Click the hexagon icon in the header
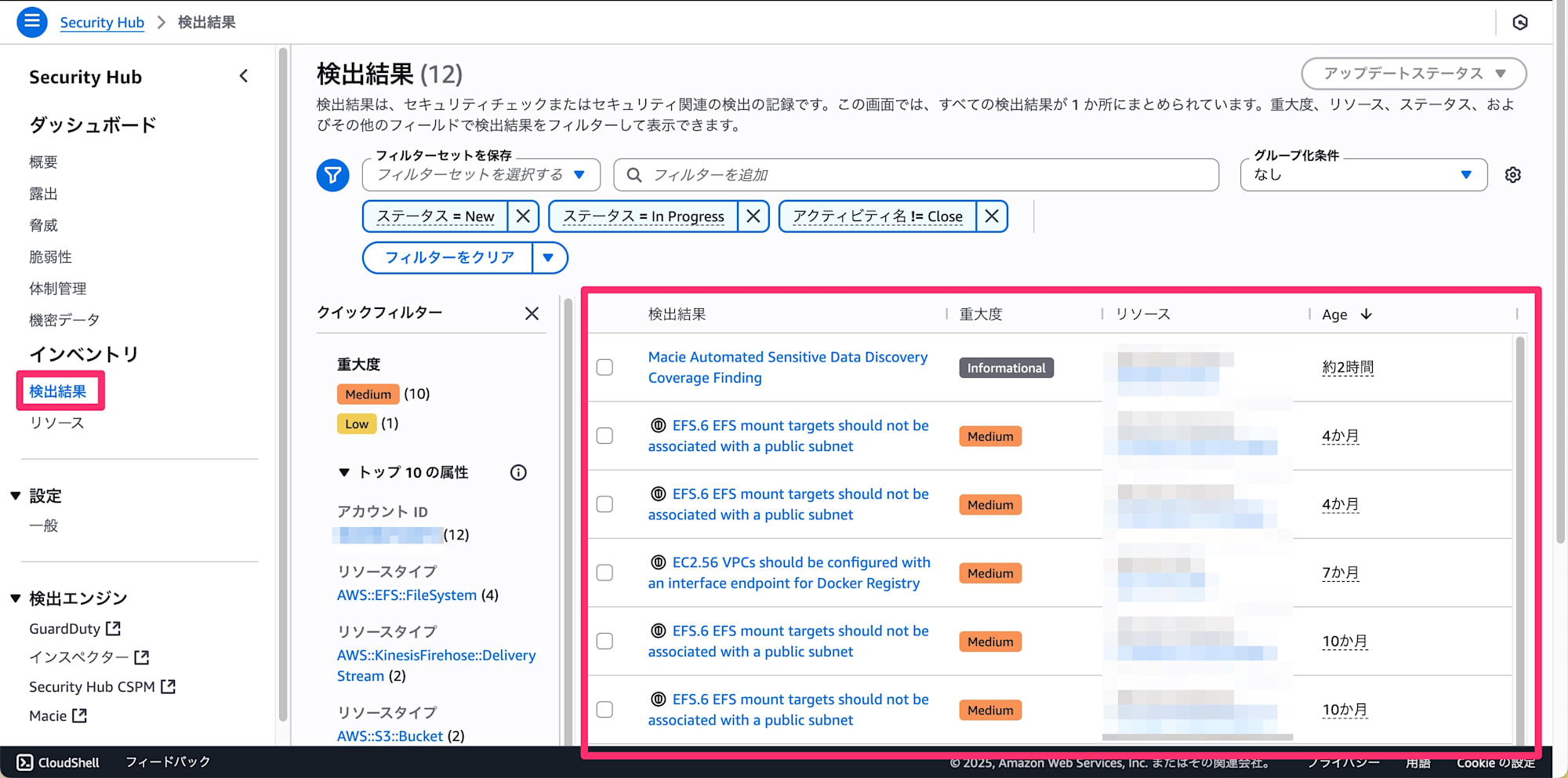 pos(1520,22)
